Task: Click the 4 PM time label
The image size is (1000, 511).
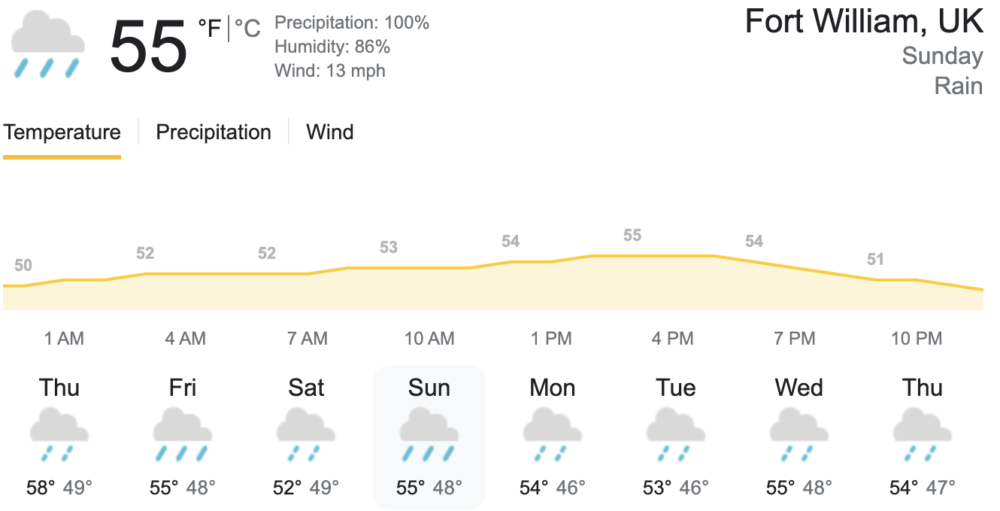Action: (x=673, y=339)
